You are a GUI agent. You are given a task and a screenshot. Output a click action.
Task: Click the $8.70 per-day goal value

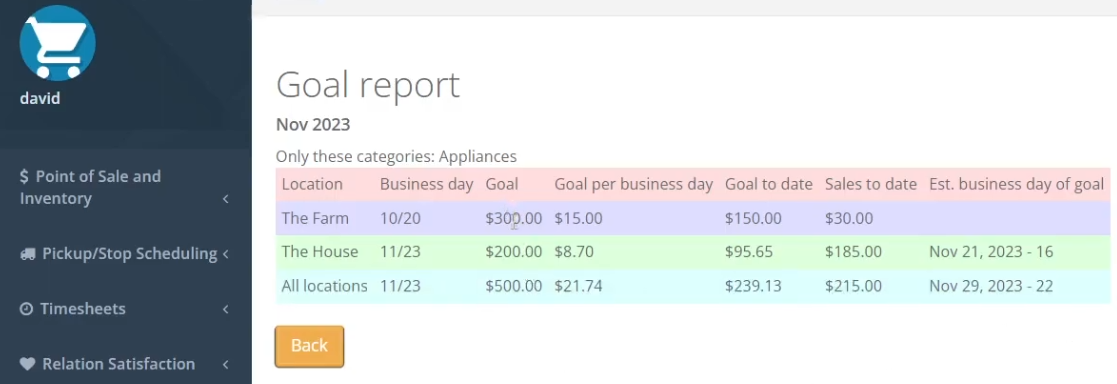[x=574, y=252]
